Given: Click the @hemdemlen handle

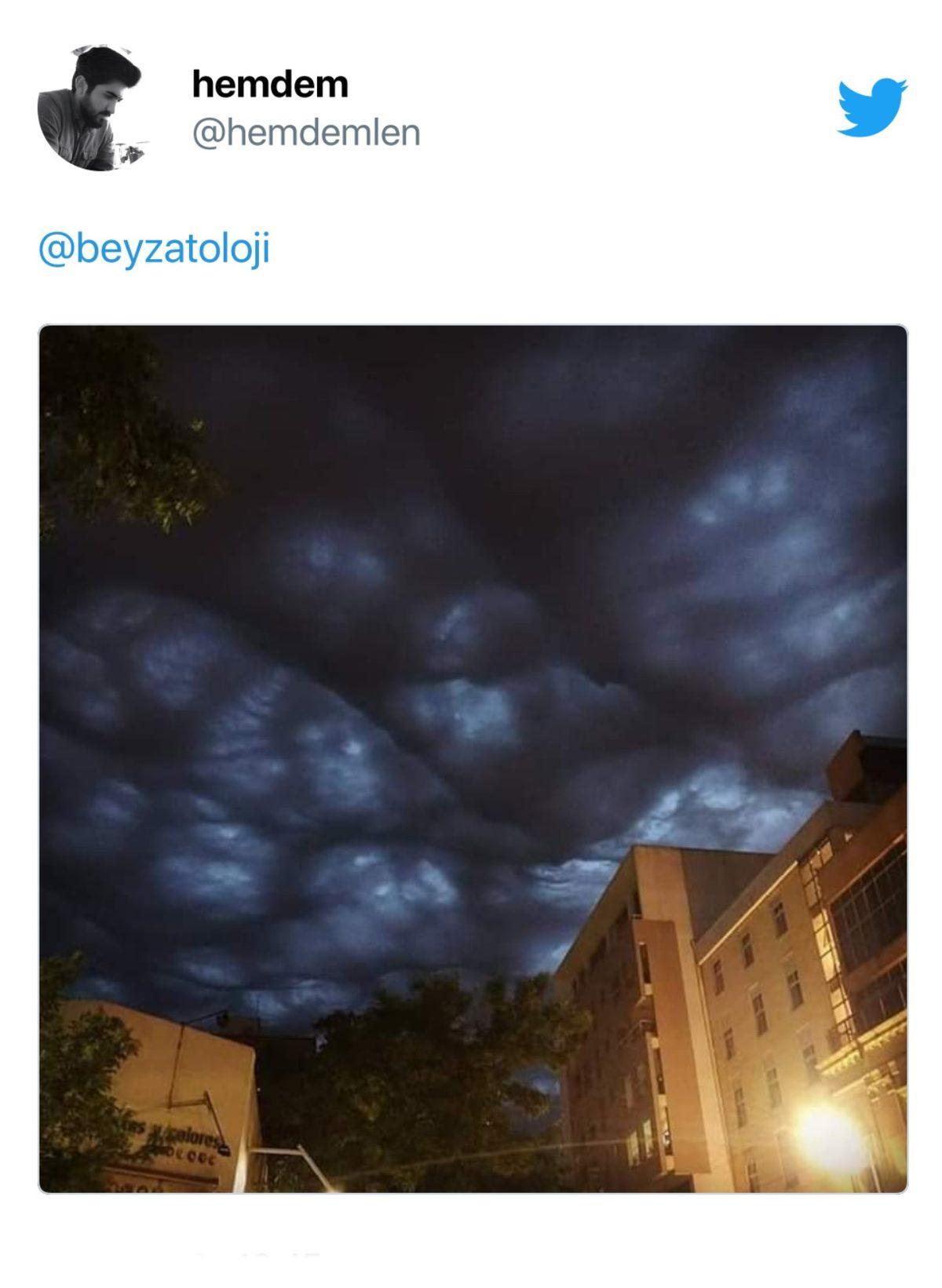Looking at the screenshot, I should pyautogui.click(x=306, y=133).
